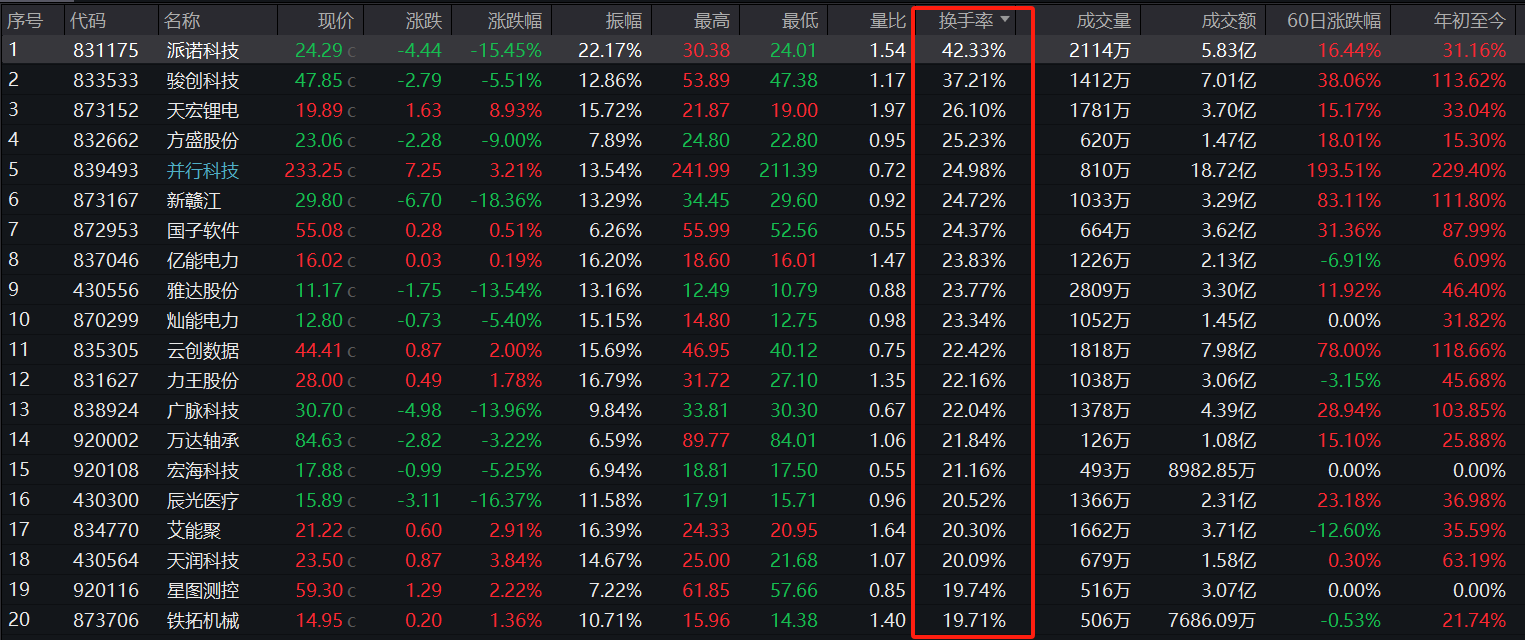Select stock 力王股份

coord(203,380)
